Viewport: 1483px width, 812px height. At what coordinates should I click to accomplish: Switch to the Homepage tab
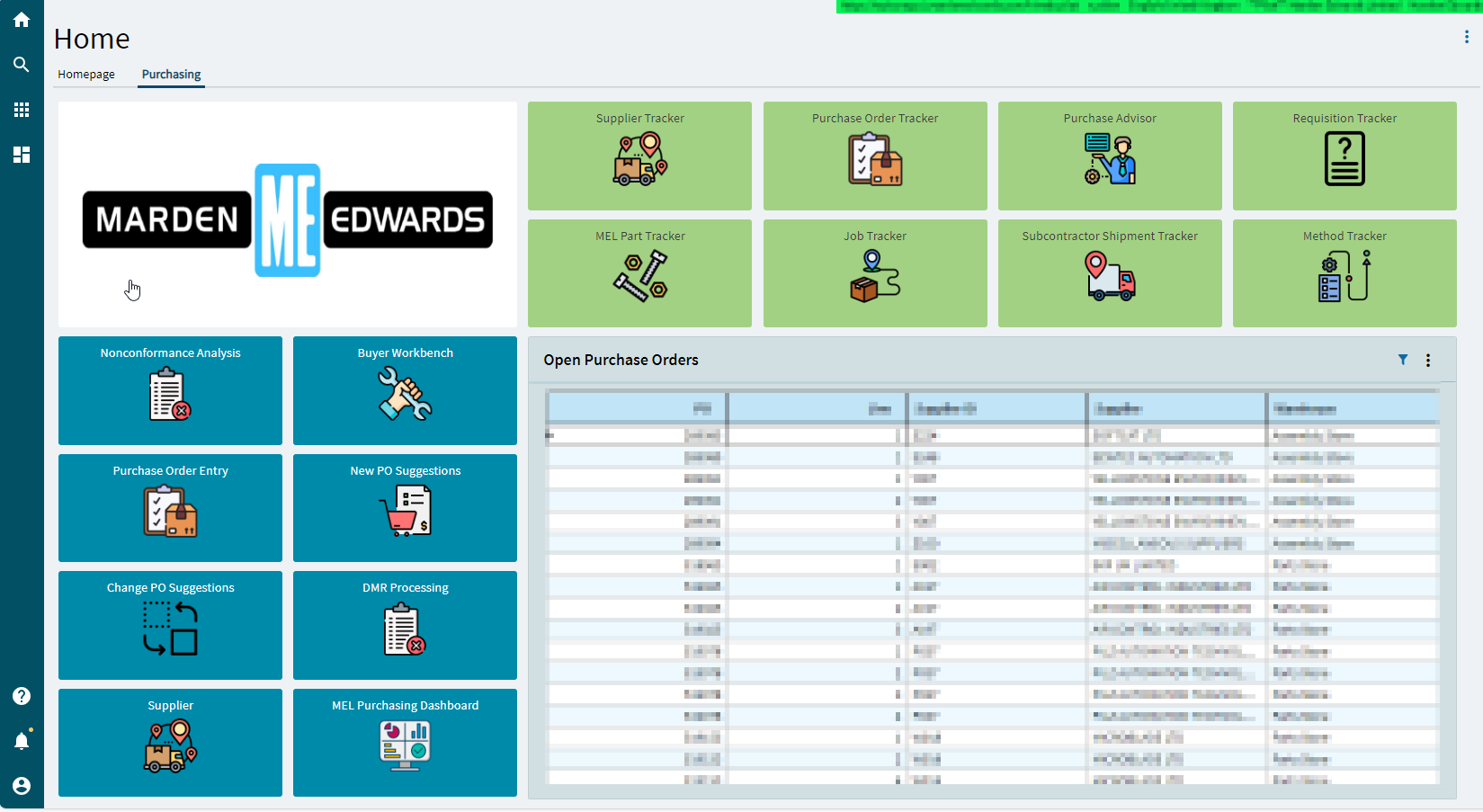(86, 75)
